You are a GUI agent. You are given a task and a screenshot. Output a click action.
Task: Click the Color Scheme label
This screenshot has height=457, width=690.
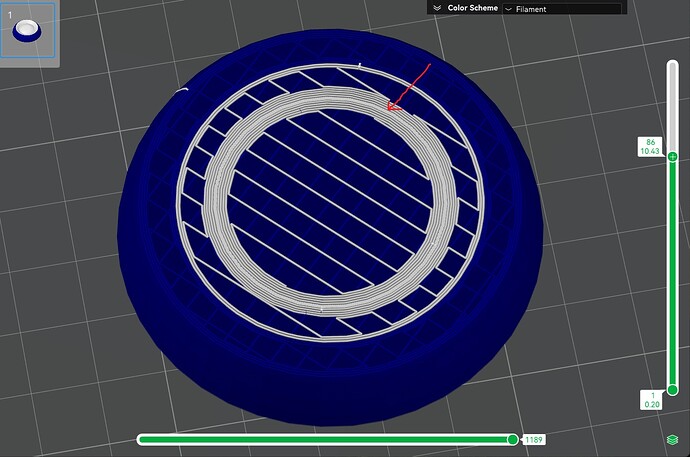click(473, 8)
